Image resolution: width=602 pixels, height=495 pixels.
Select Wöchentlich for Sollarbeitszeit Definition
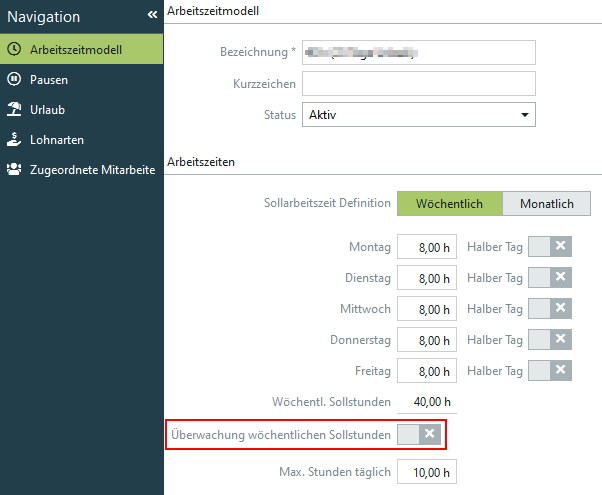click(x=449, y=203)
